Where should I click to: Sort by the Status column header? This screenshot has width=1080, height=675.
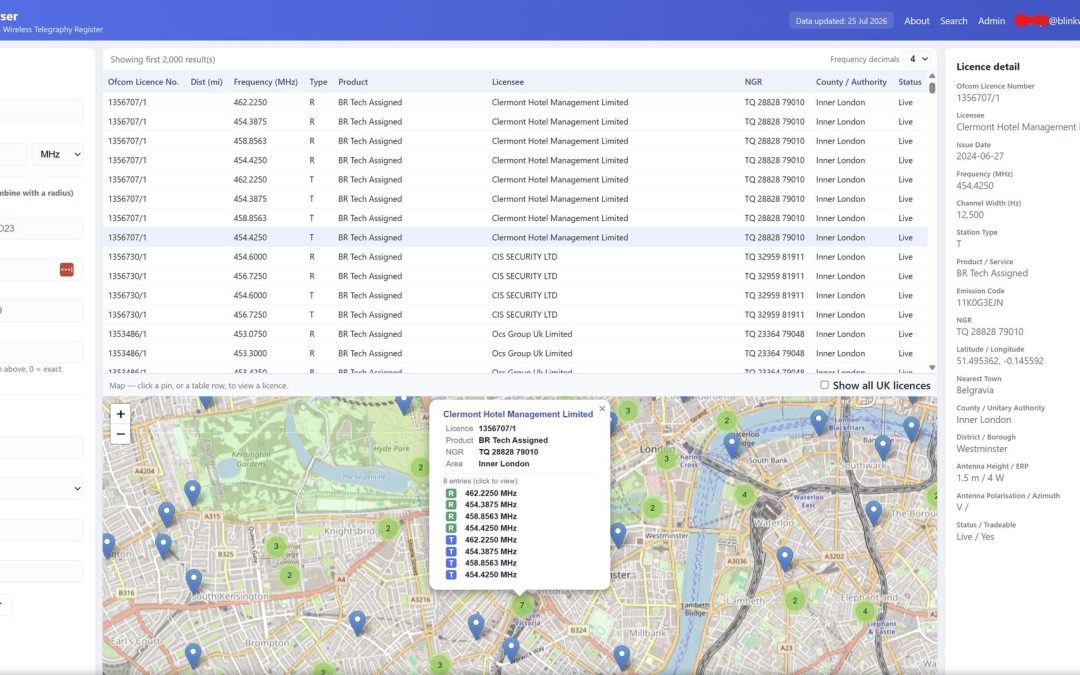tap(909, 81)
